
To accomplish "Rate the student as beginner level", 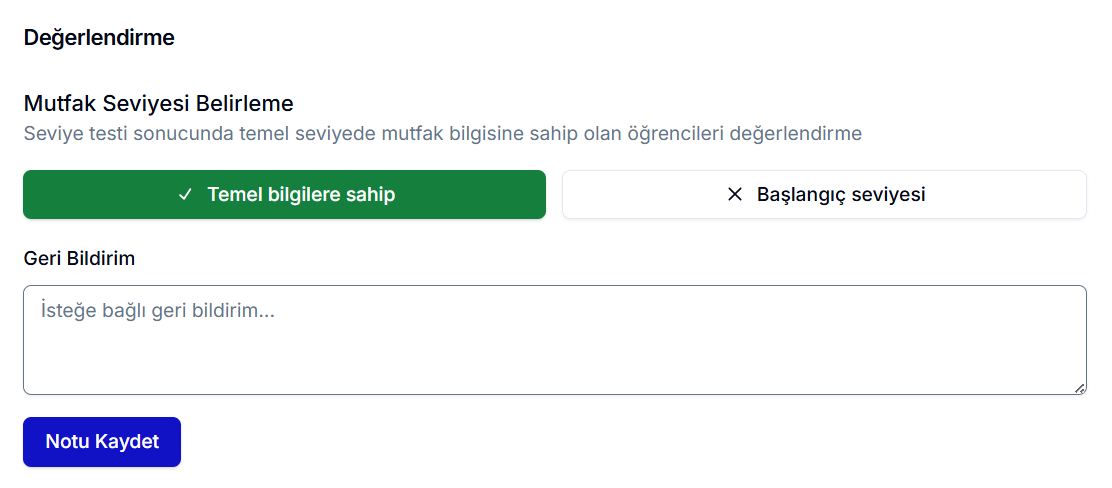I will click(824, 195).
